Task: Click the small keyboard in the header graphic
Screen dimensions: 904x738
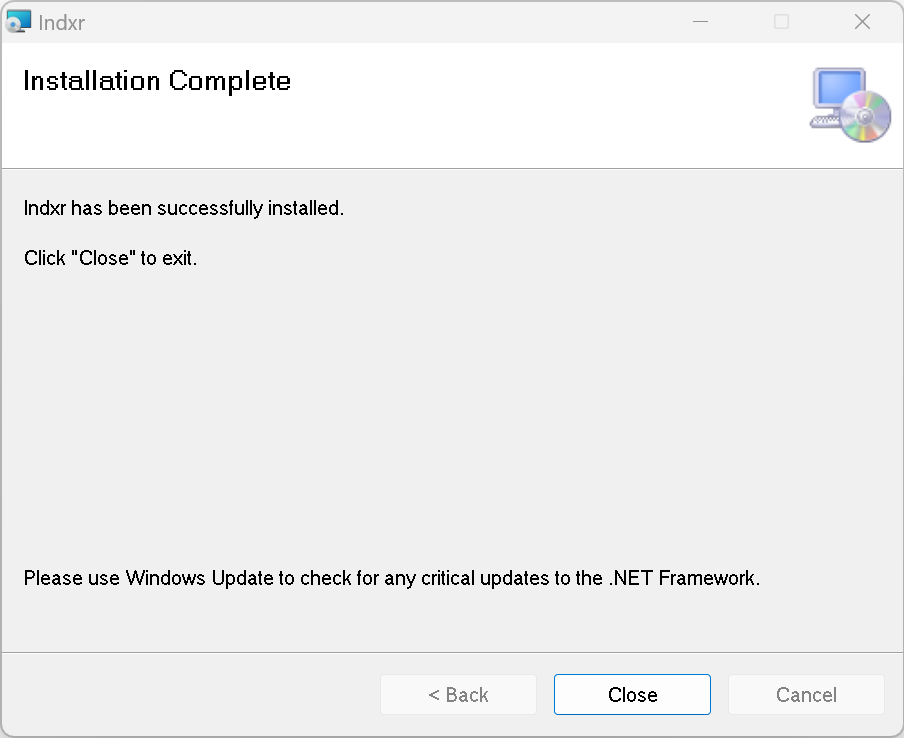Action: click(x=825, y=120)
